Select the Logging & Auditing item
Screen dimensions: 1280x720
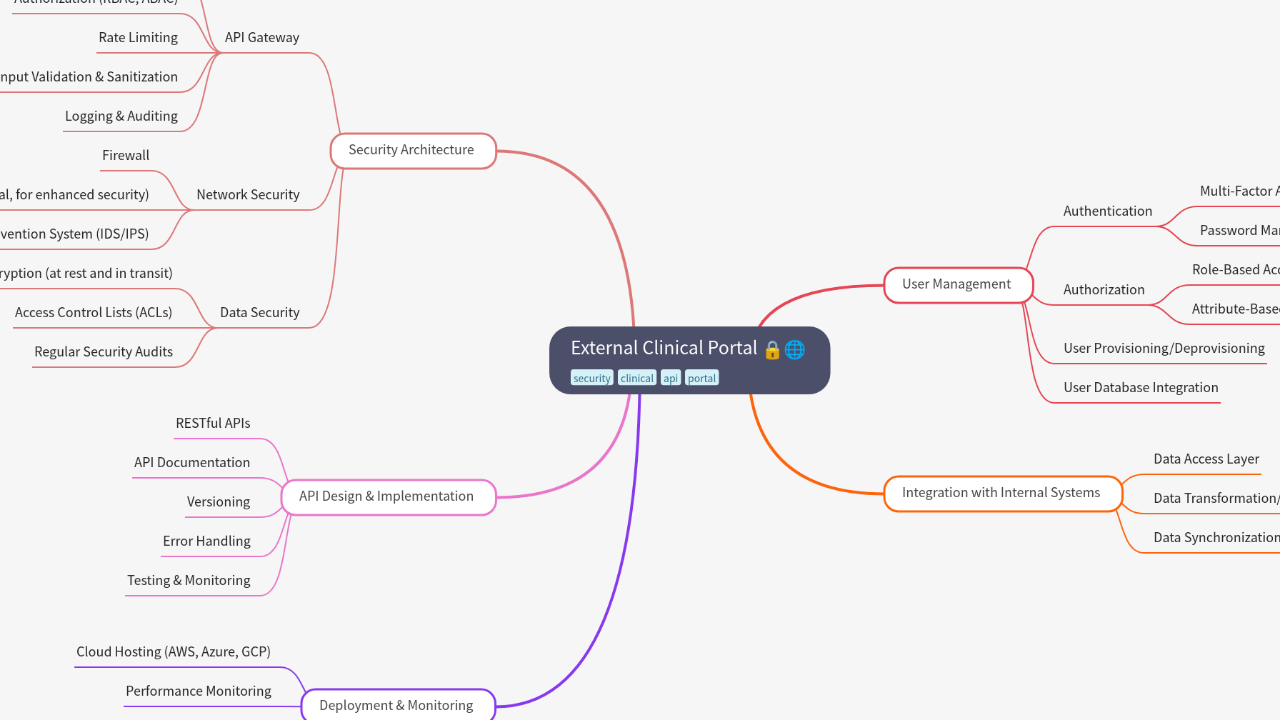(121, 116)
